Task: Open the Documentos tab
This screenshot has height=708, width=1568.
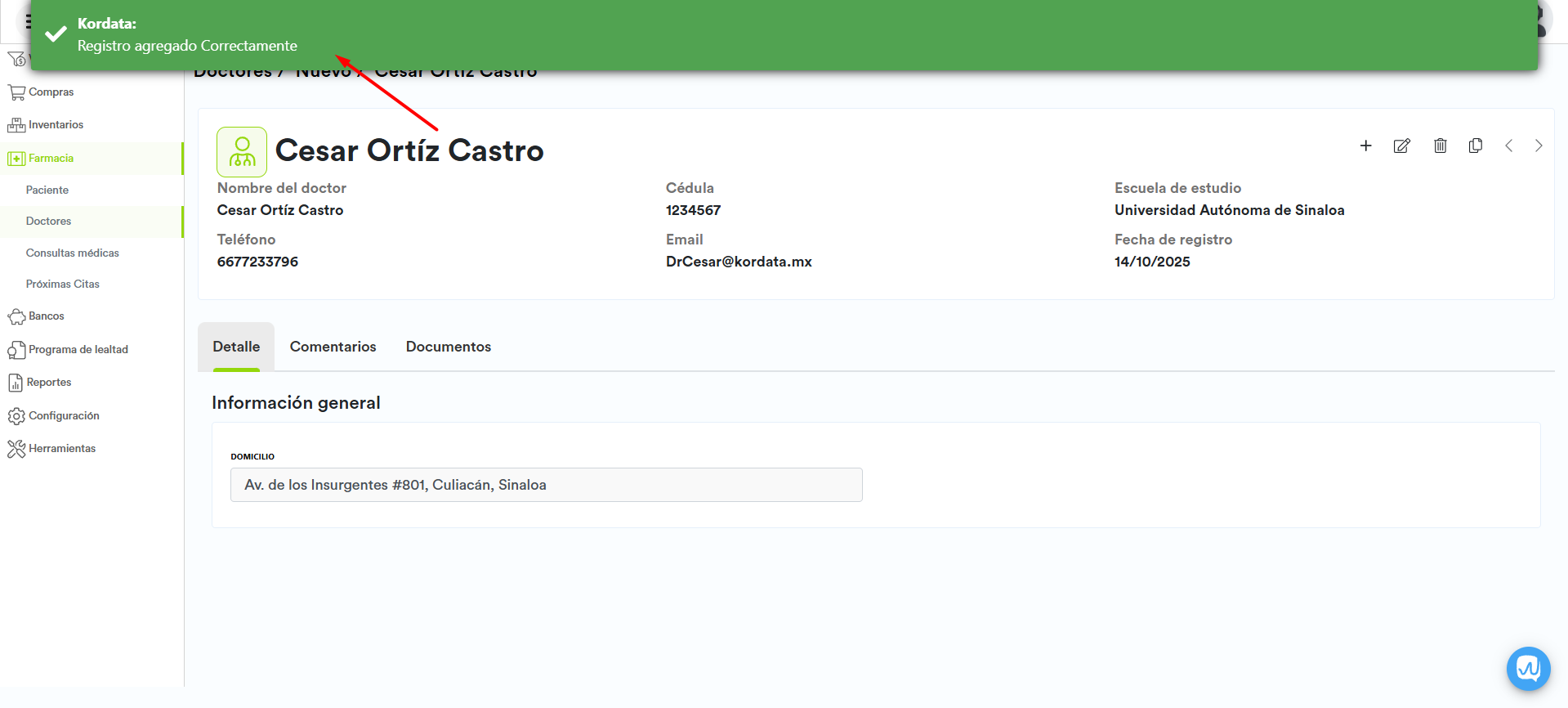Action: [x=448, y=347]
